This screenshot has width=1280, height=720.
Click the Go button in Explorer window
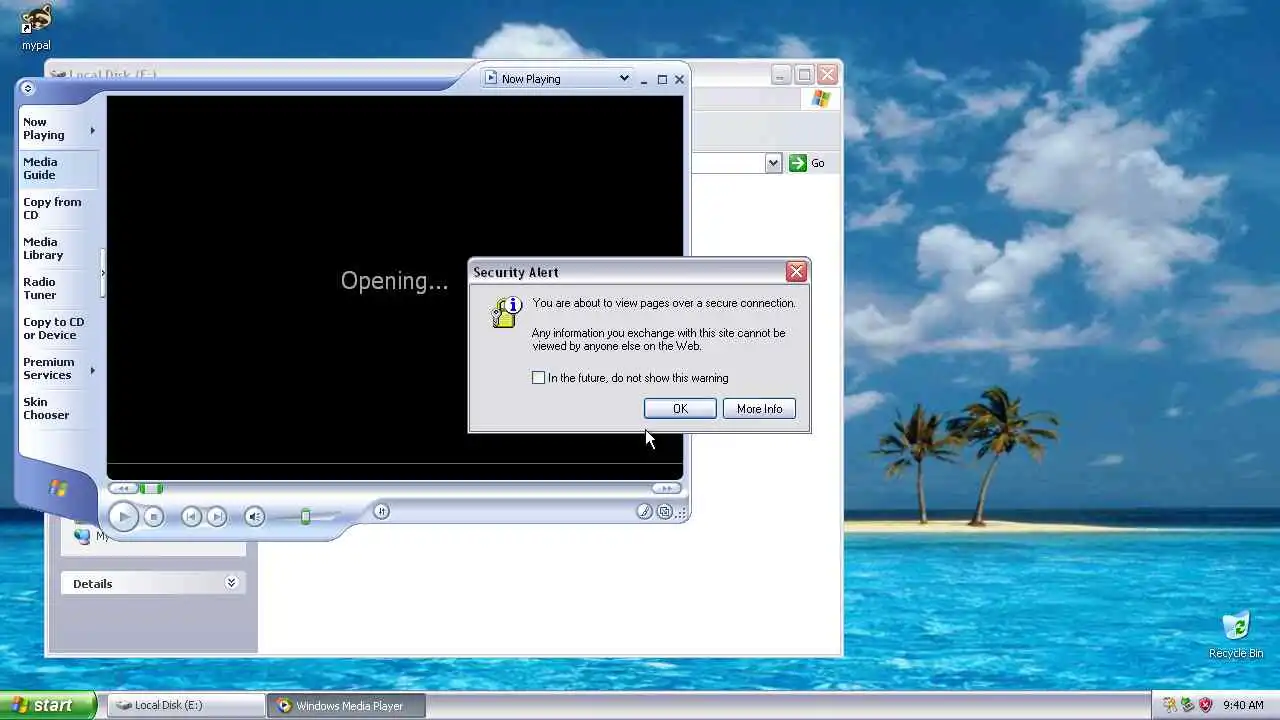(807, 163)
